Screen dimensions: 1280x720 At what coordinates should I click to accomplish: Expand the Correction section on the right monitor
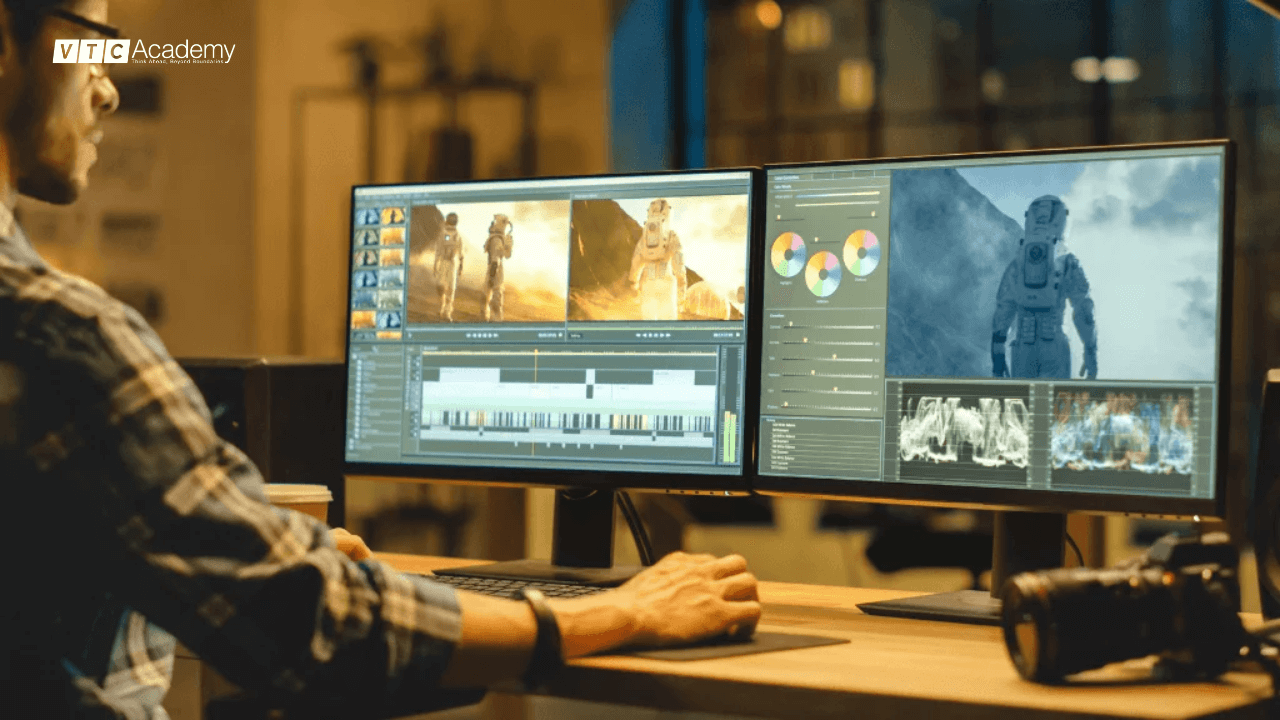(775, 314)
